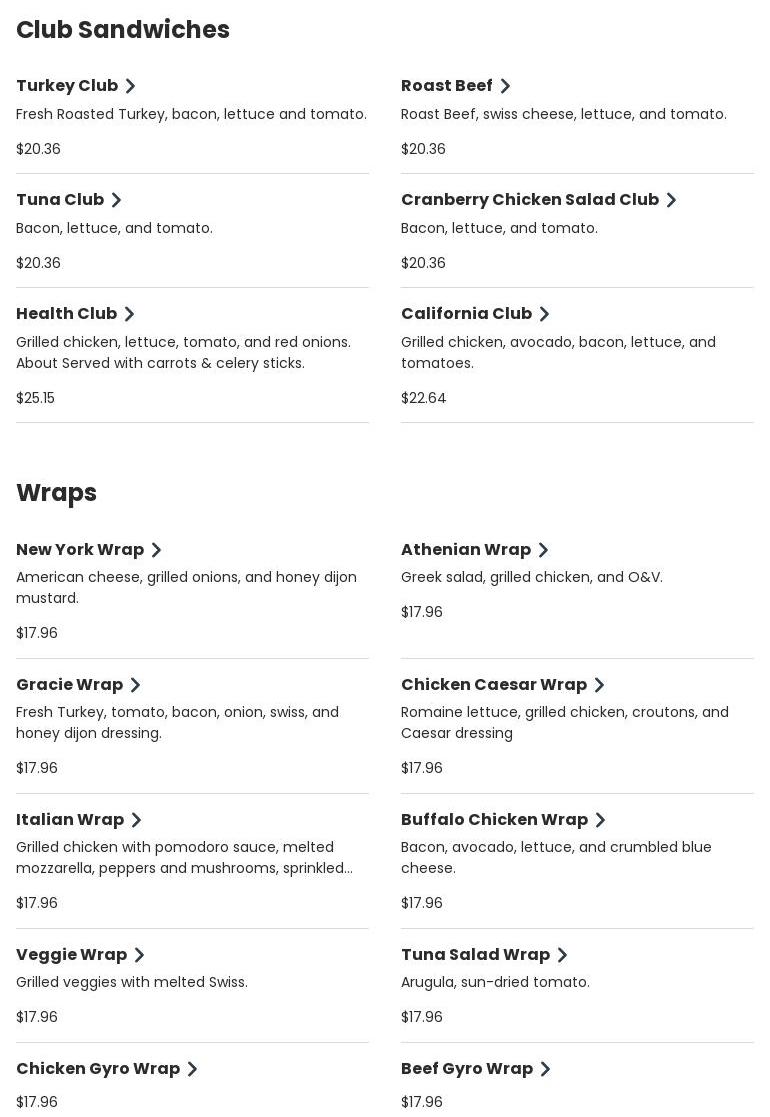
Task: Click the chevron next to Turkey Club
Action: coord(130,87)
